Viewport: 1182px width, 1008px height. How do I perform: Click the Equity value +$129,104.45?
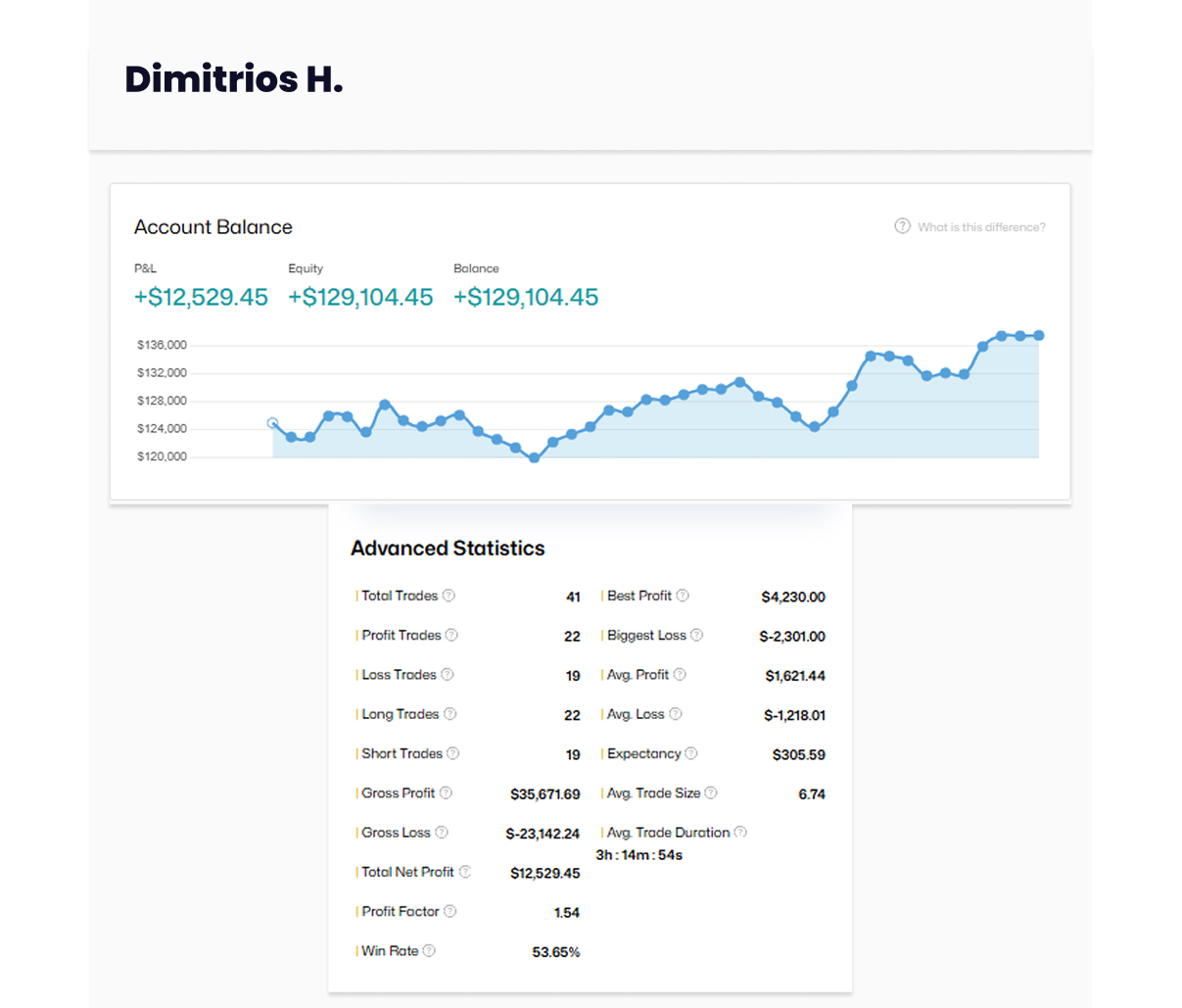(x=360, y=297)
